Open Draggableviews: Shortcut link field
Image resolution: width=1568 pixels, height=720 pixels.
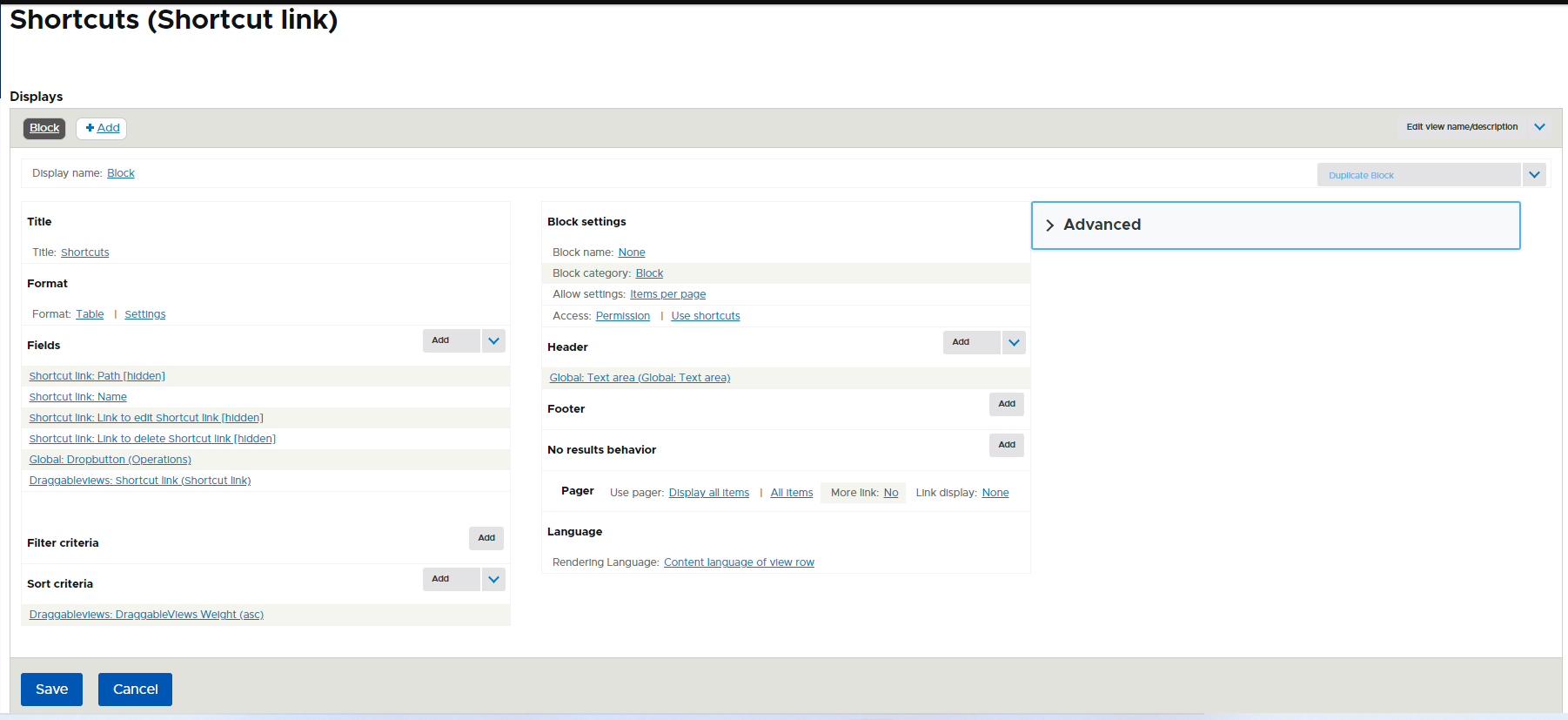pyautogui.click(x=140, y=481)
